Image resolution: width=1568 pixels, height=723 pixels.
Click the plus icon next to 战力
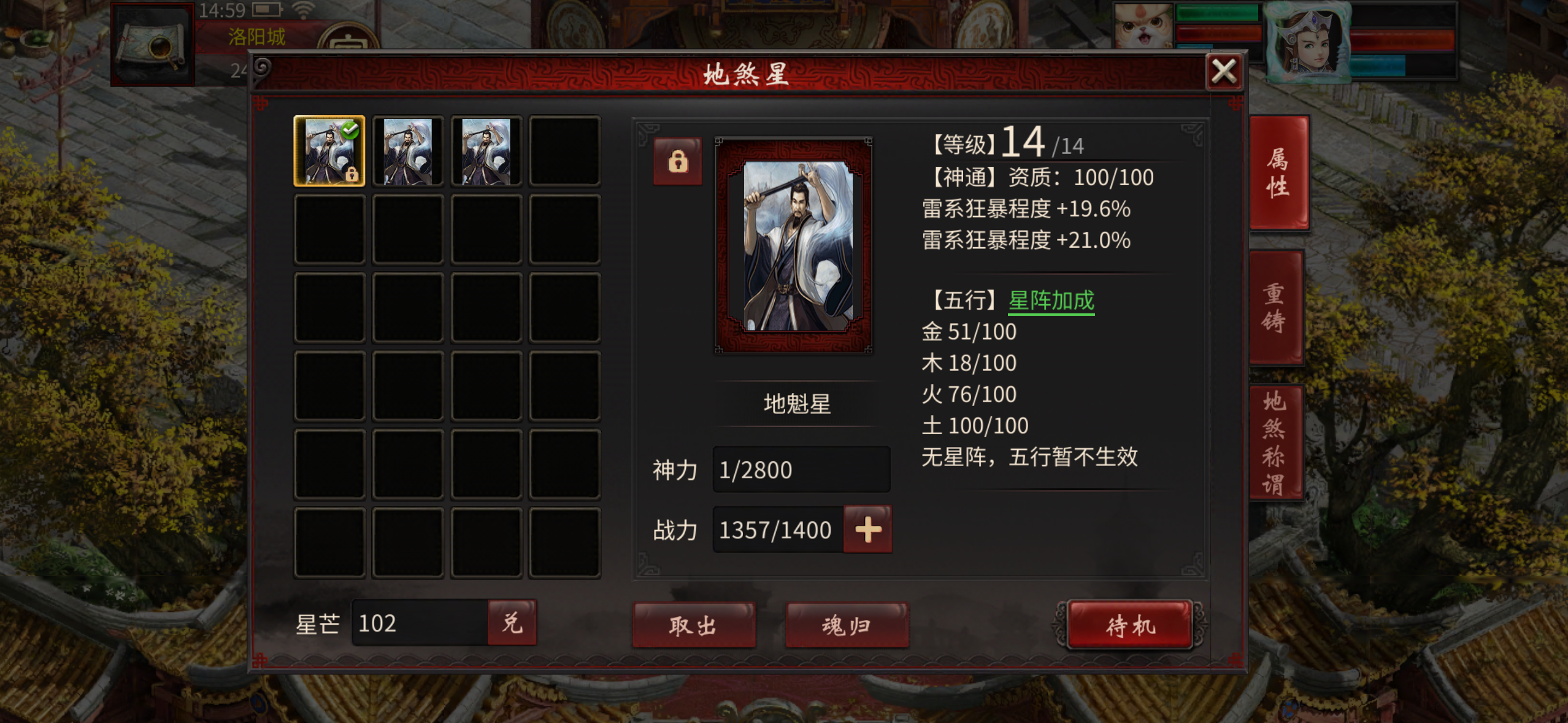click(868, 529)
